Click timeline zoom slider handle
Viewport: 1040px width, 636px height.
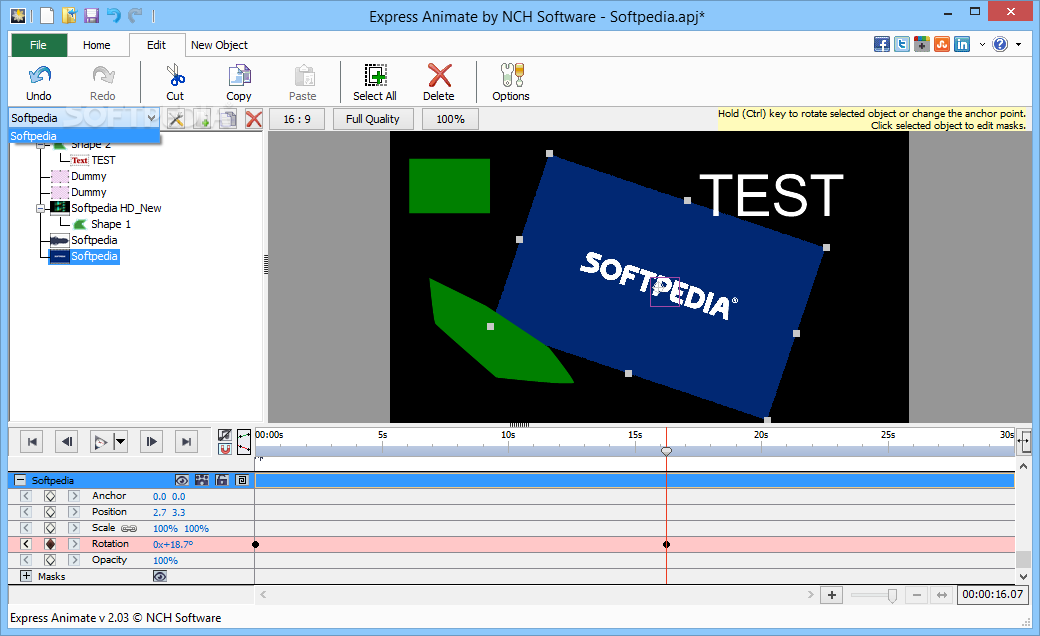(892, 596)
